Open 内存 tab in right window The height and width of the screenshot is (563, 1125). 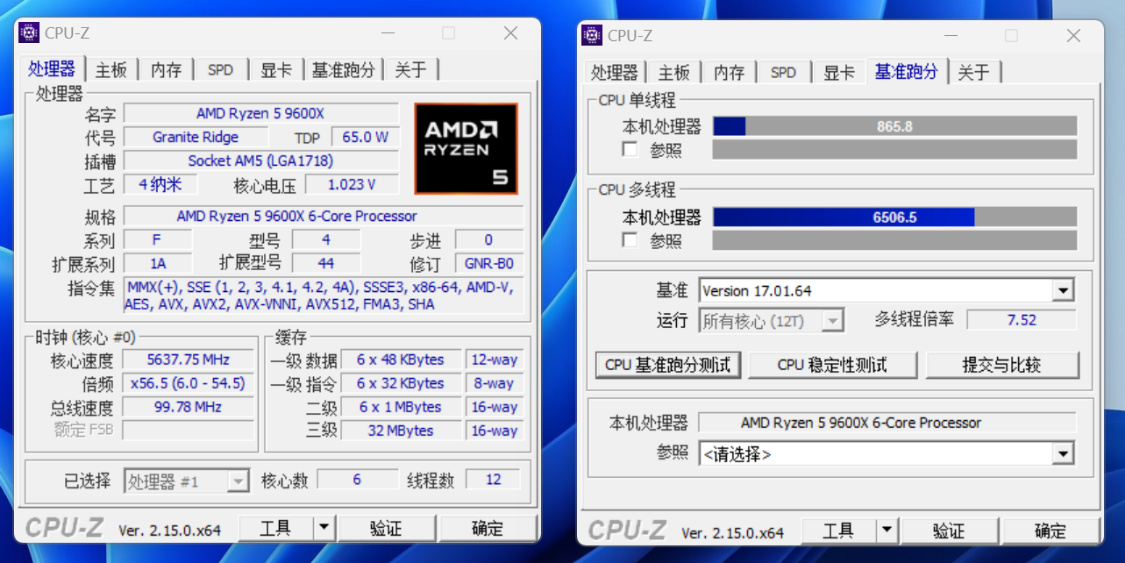click(729, 72)
